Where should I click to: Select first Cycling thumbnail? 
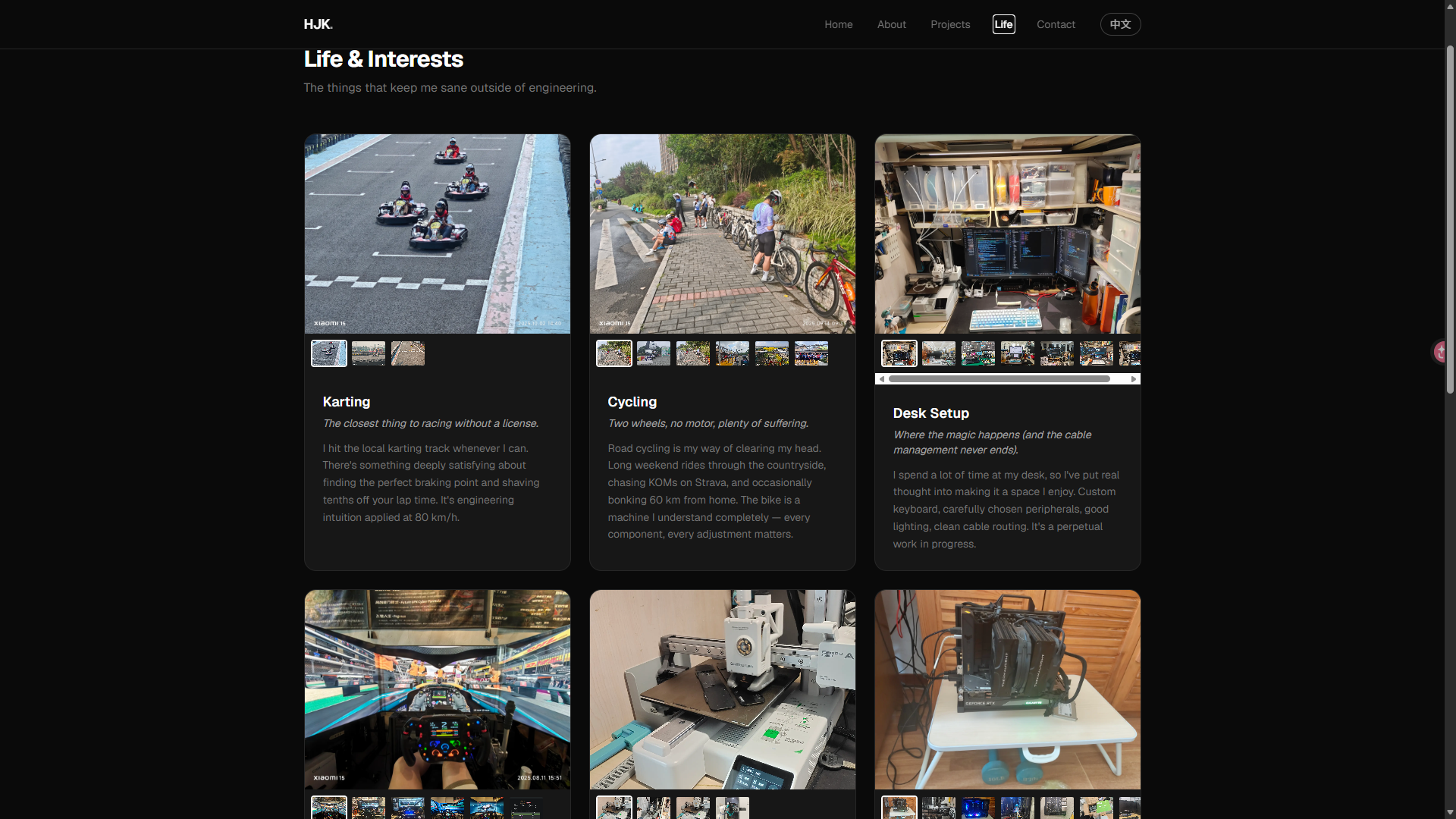614,353
